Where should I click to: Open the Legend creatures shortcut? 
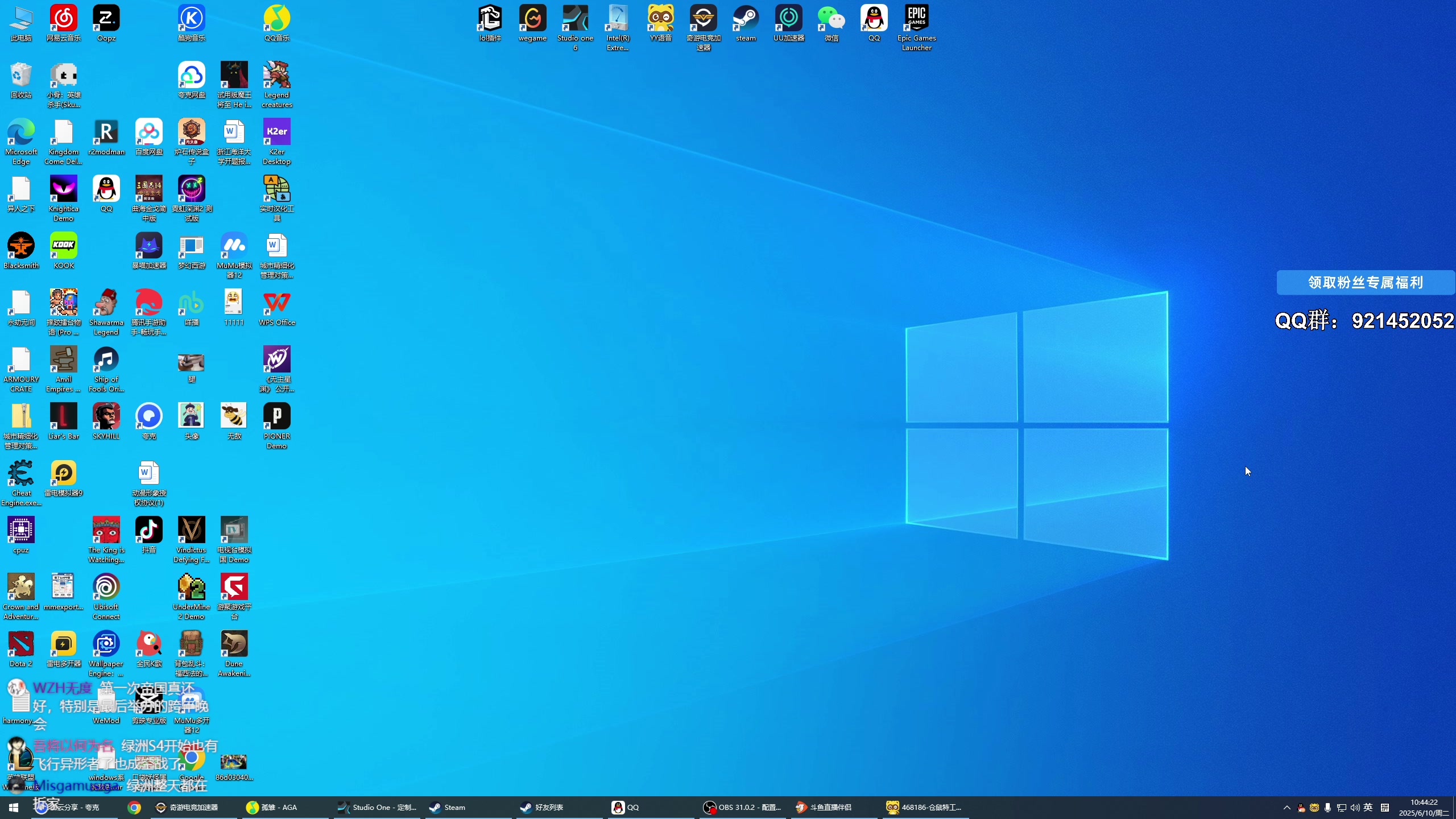pyautogui.click(x=277, y=85)
